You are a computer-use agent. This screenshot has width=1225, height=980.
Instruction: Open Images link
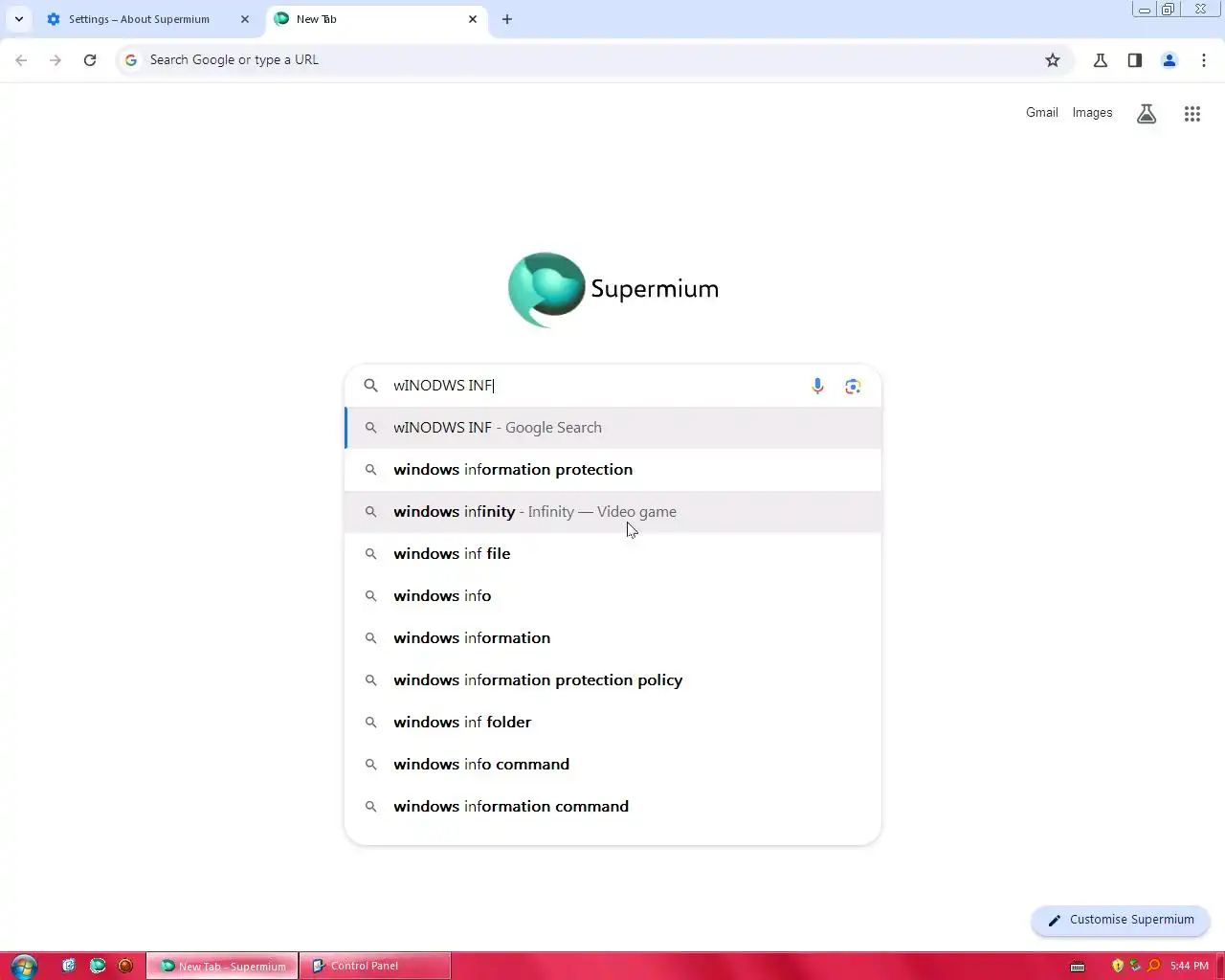pos(1092,112)
